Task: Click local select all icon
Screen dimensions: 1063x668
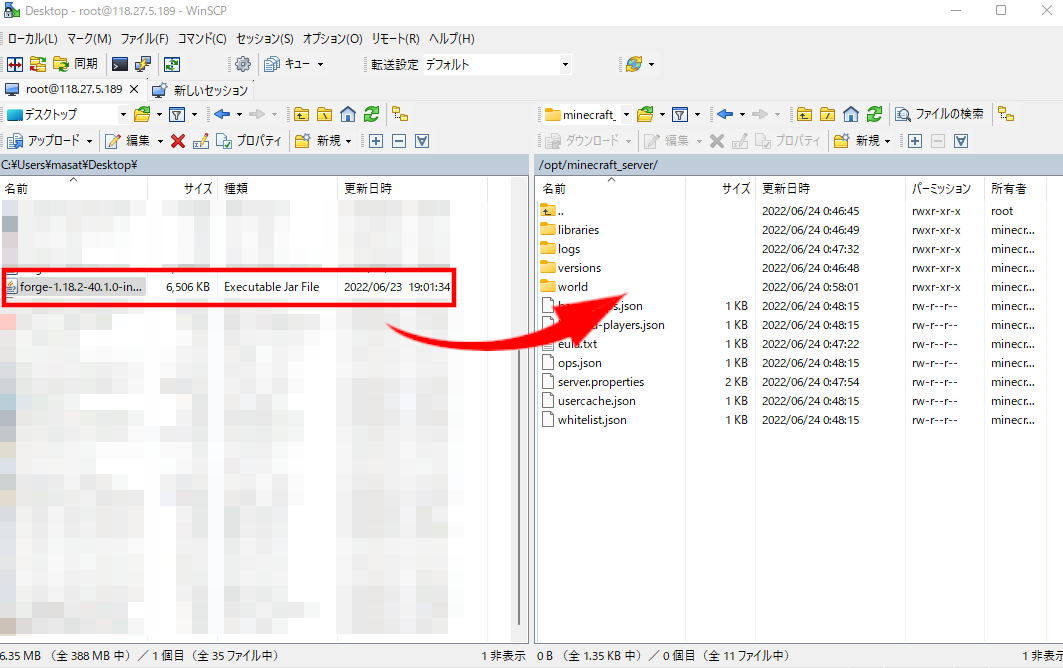Action: (x=422, y=140)
